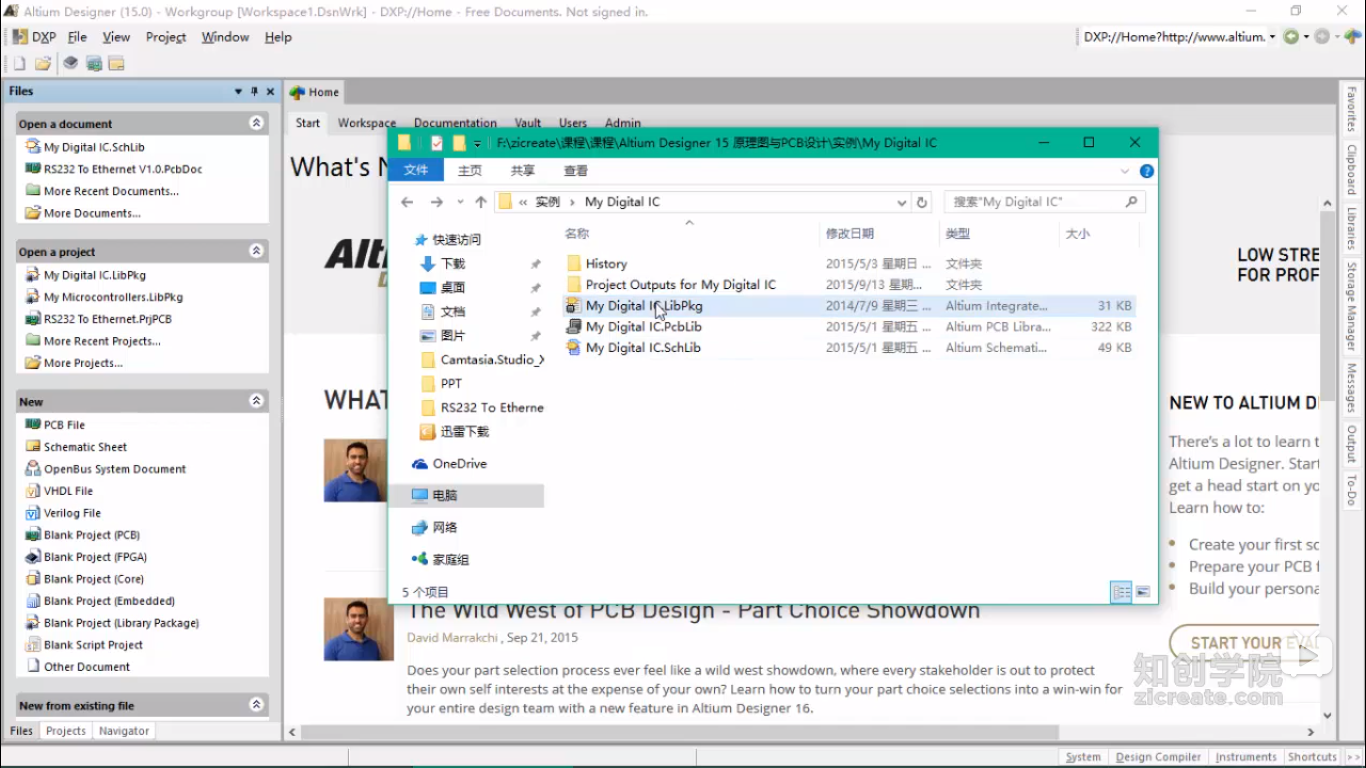This screenshot has width=1366, height=768.
Task: Select Project Outputs for My Digital IC folder
Action: coord(680,285)
